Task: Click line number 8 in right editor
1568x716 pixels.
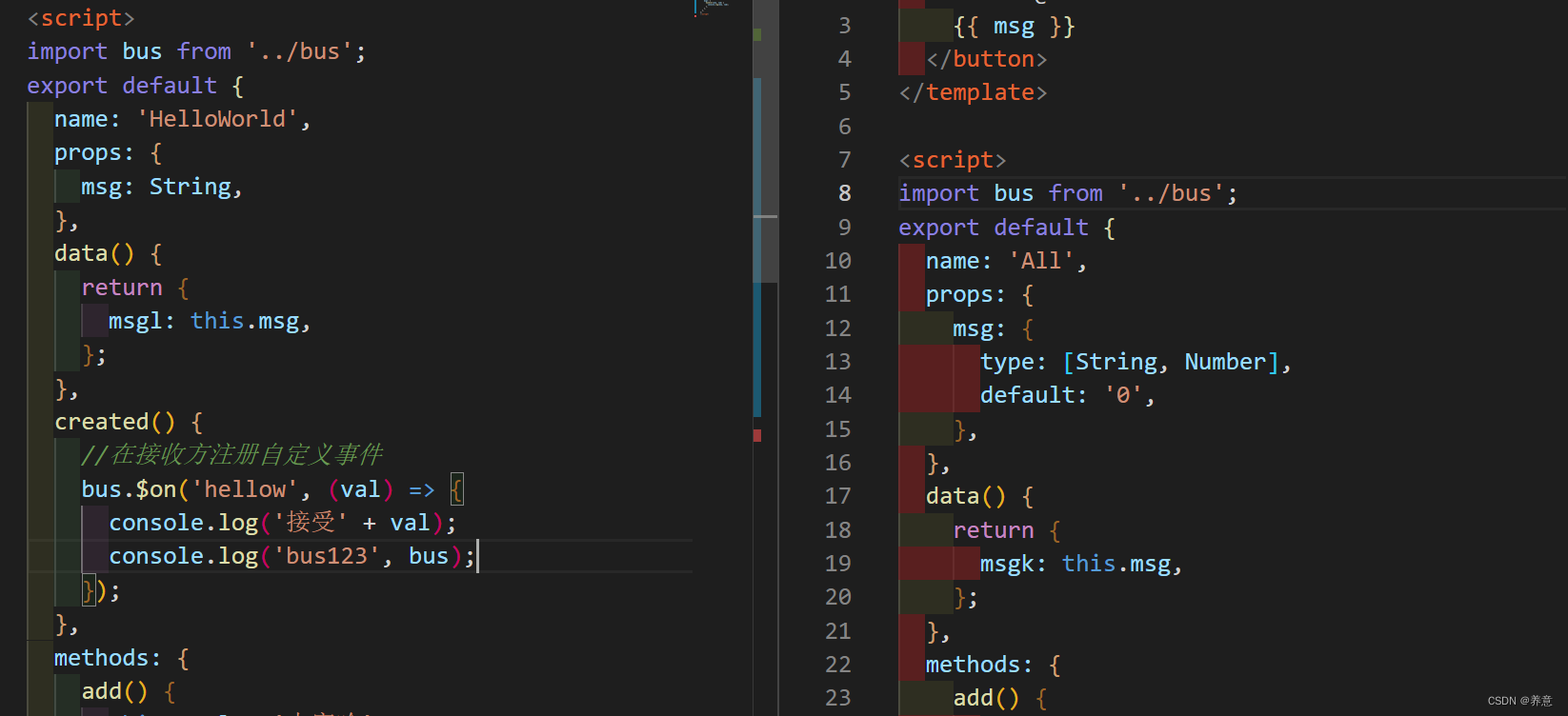Action: click(x=844, y=193)
